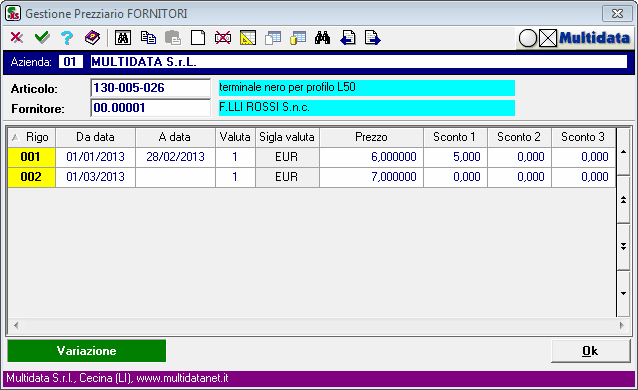The height and width of the screenshot is (390, 638).
Task: Click the empty A data cell in row 002
Action: (175, 177)
